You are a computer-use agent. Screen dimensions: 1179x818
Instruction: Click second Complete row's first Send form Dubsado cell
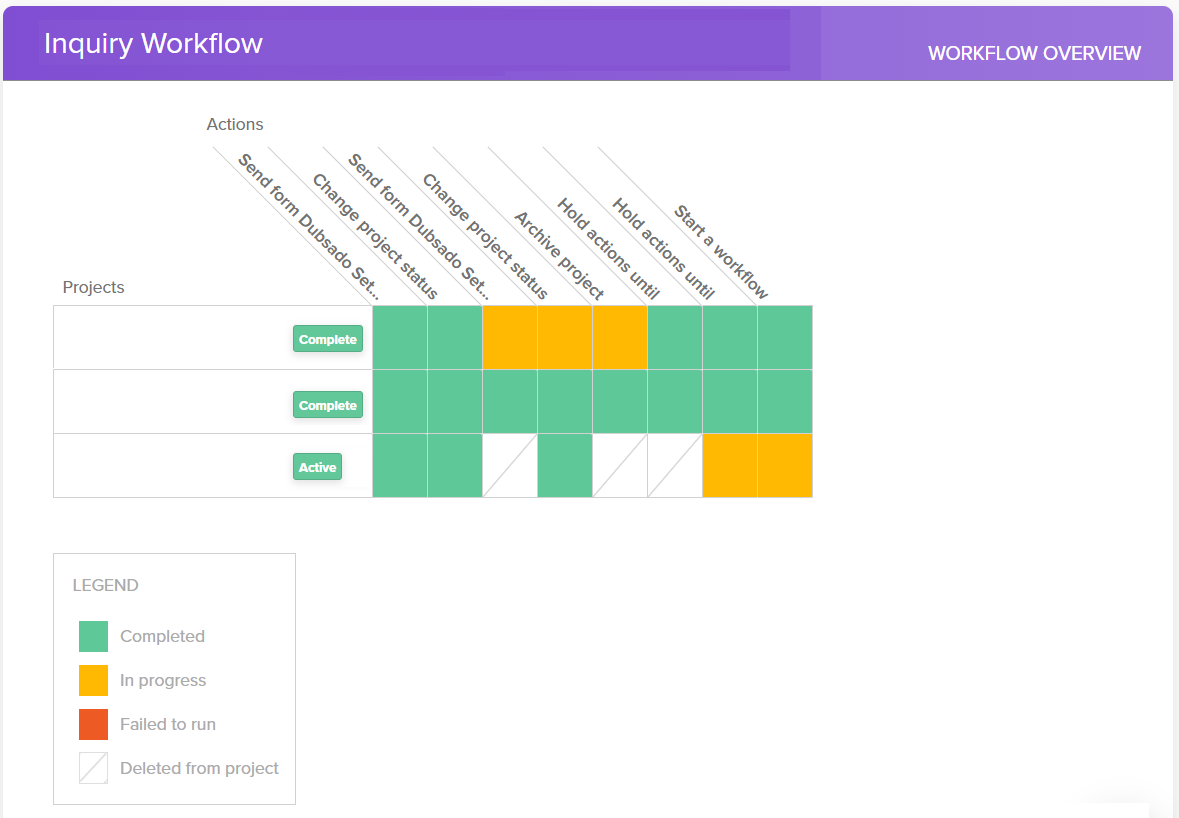click(400, 401)
